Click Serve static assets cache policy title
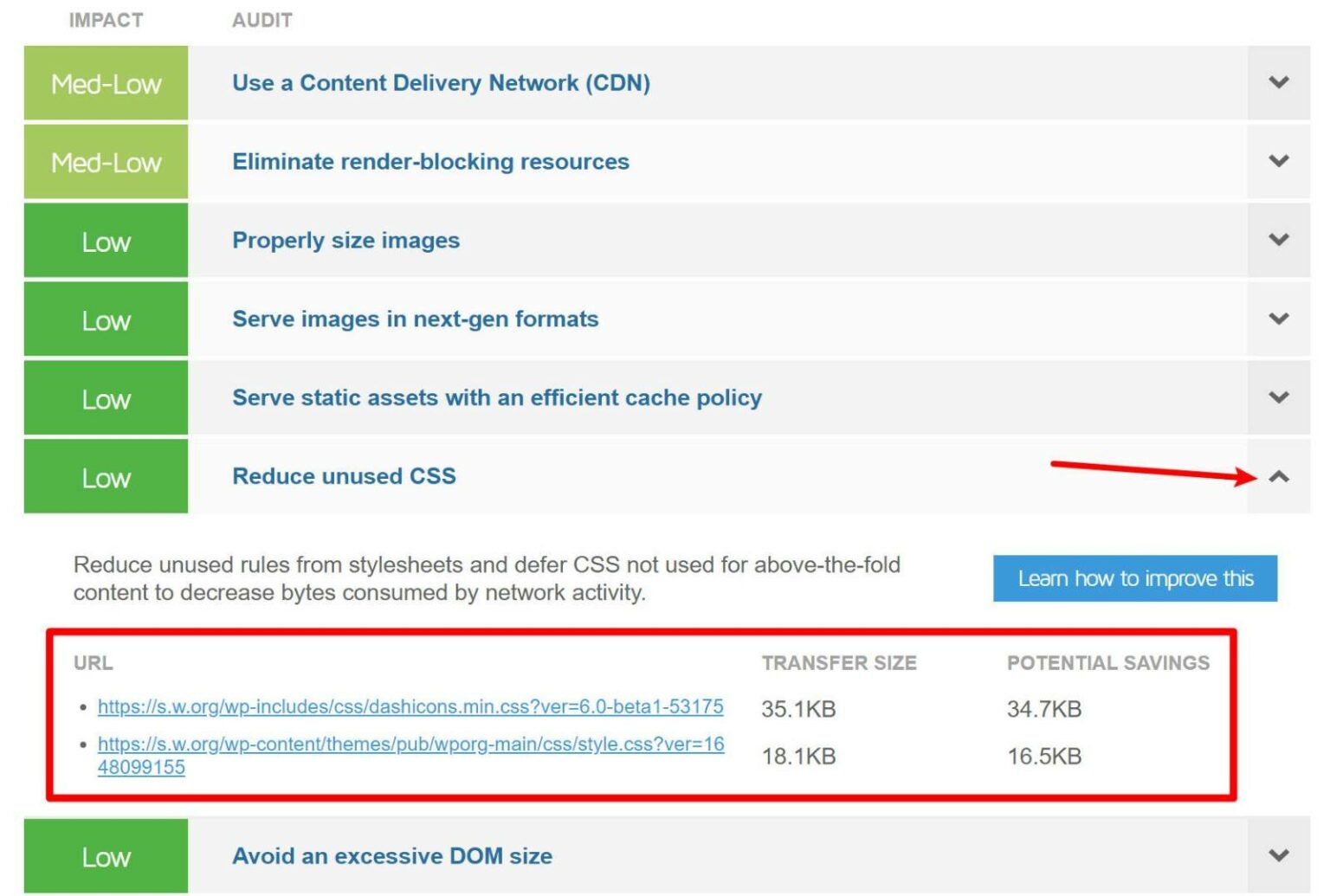Screen dimensions: 1330x896 pyautogui.click(x=496, y=398)
